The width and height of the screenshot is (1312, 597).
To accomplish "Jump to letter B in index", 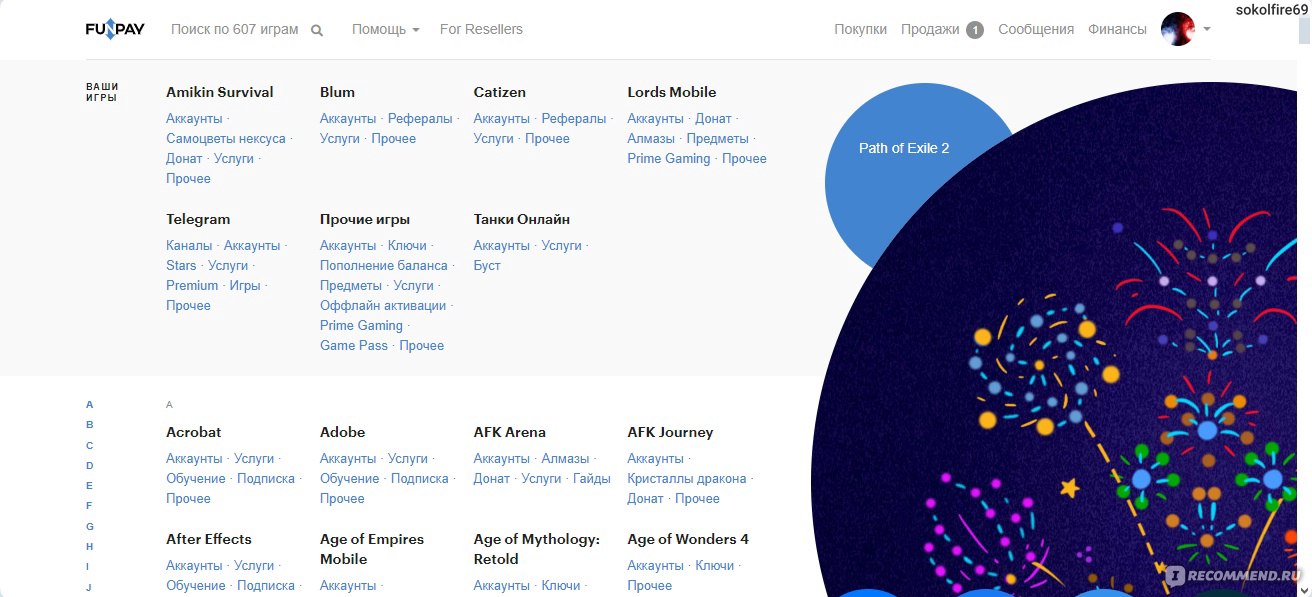I will [x=89, y=425].
